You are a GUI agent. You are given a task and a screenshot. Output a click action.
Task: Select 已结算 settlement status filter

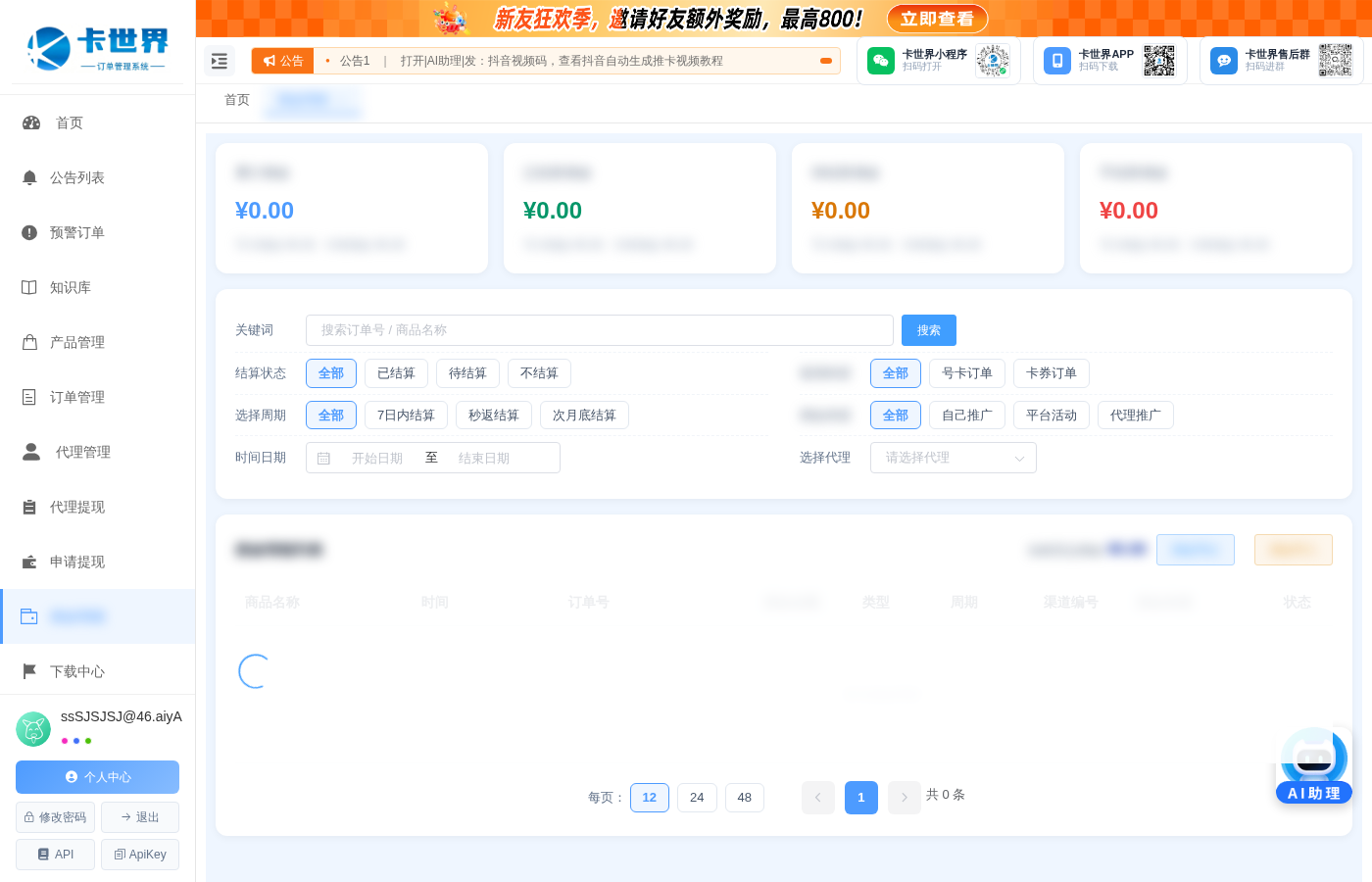[x=396, y=373]
